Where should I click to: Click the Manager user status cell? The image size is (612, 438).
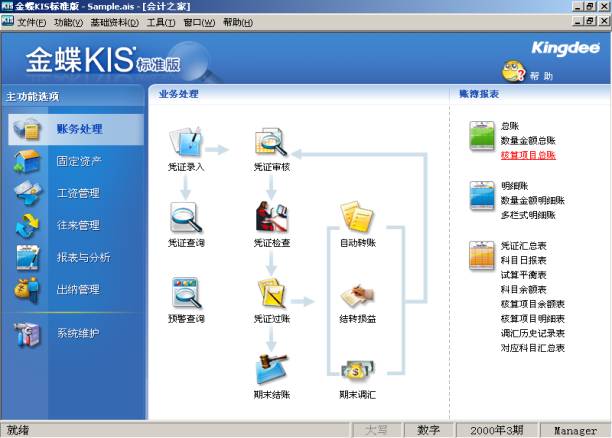(575, 430)
